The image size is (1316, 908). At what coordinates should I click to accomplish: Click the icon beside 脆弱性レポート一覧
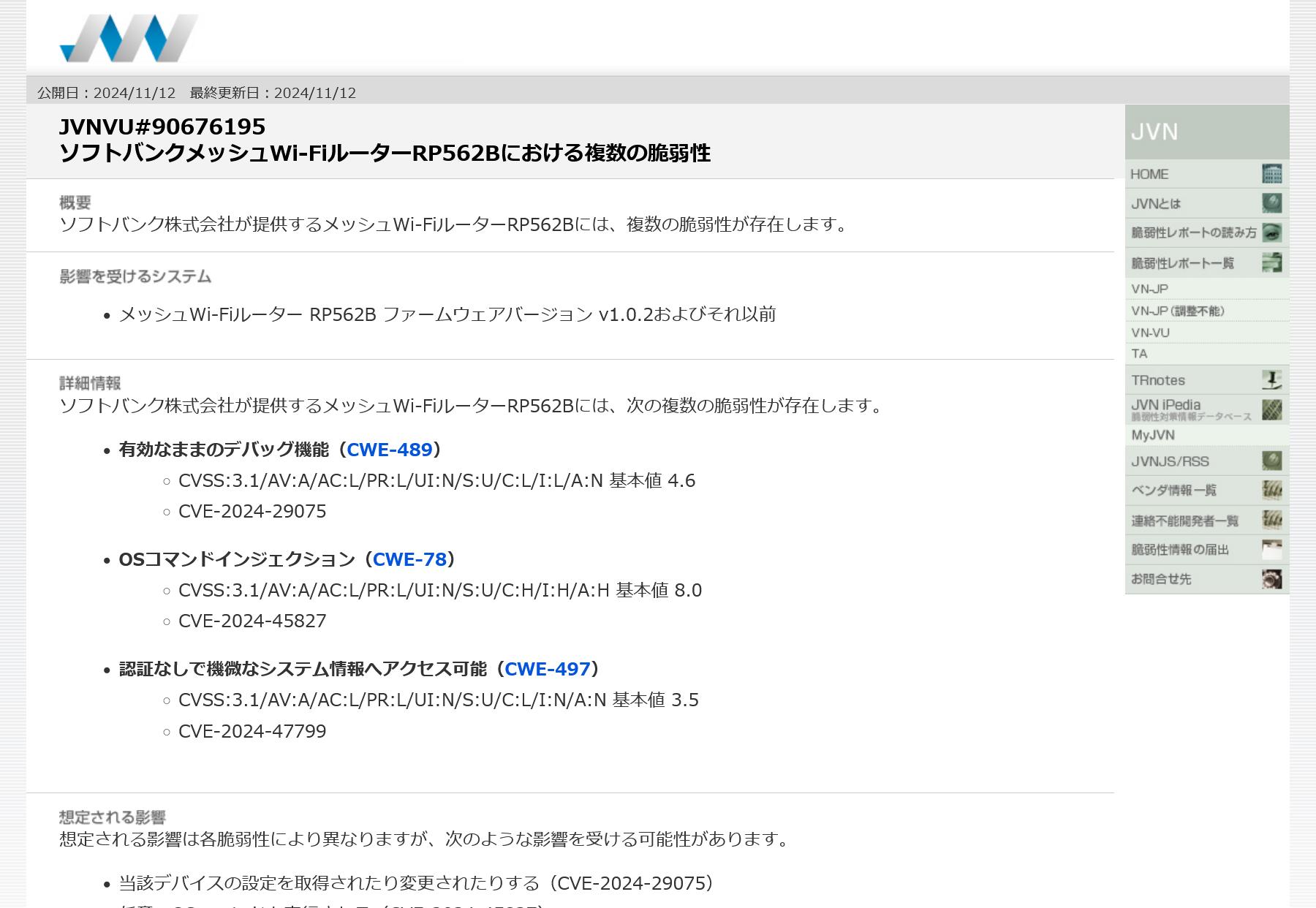pyautogui.click(x=1272, y=262)
